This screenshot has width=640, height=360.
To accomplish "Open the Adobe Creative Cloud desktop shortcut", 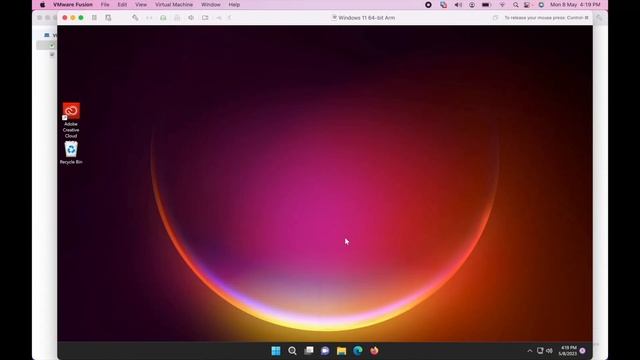I will 71,120.
